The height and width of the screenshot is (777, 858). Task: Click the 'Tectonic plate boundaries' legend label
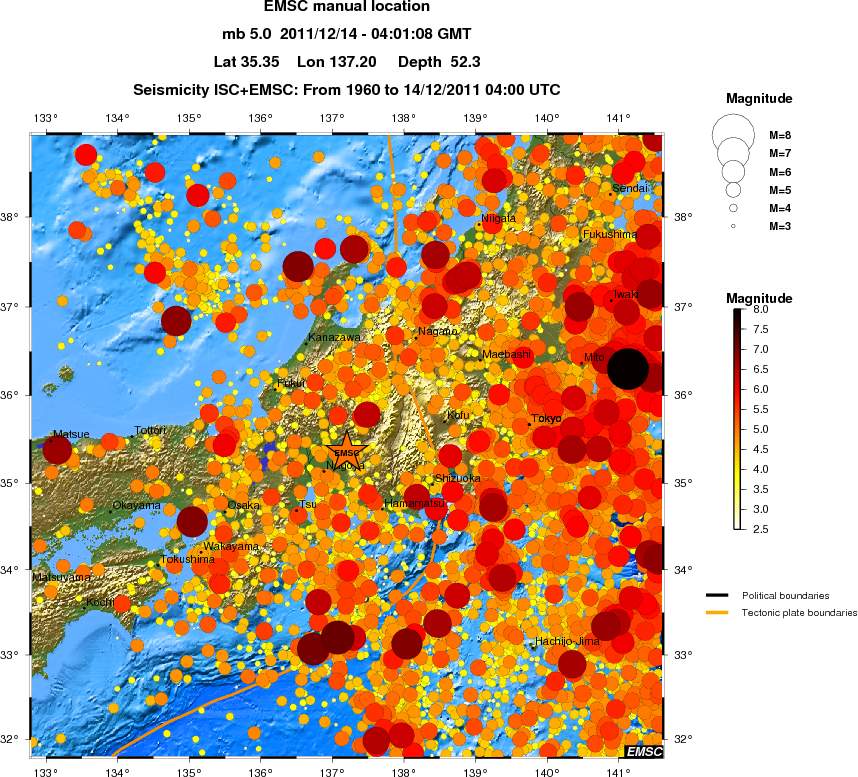click(799, 613)
